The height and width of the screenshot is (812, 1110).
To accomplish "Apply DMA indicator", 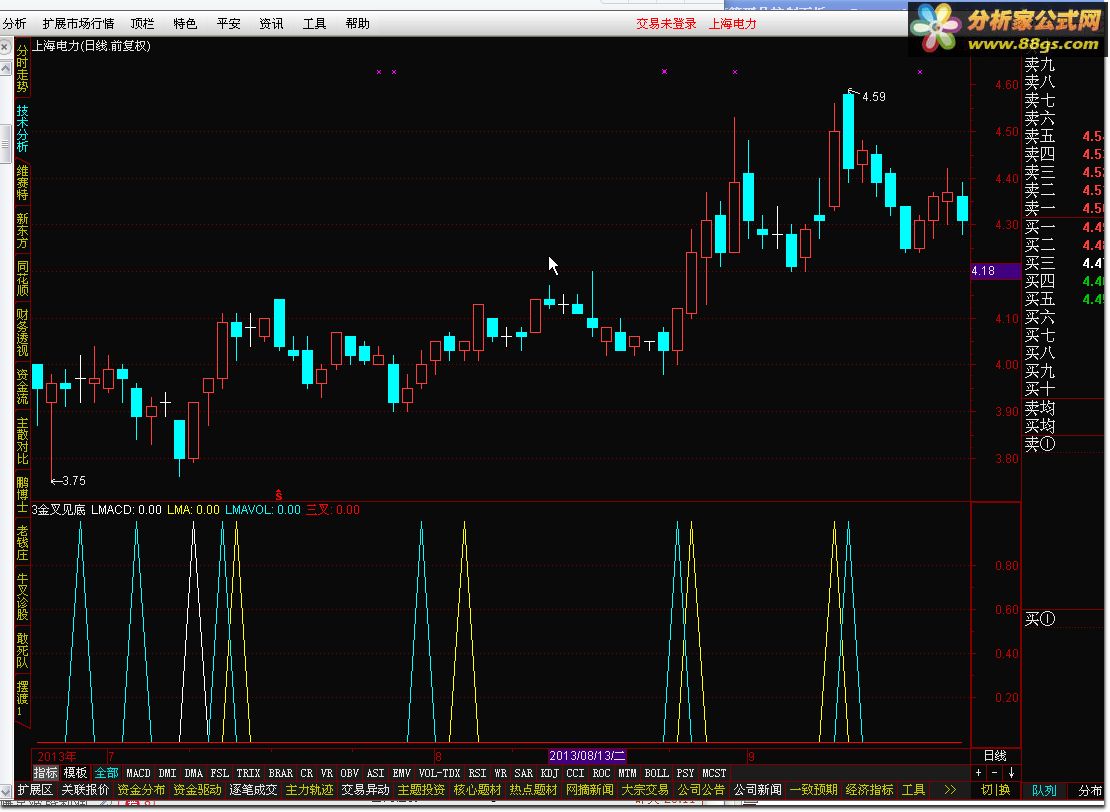I will (x=193, y=773).
